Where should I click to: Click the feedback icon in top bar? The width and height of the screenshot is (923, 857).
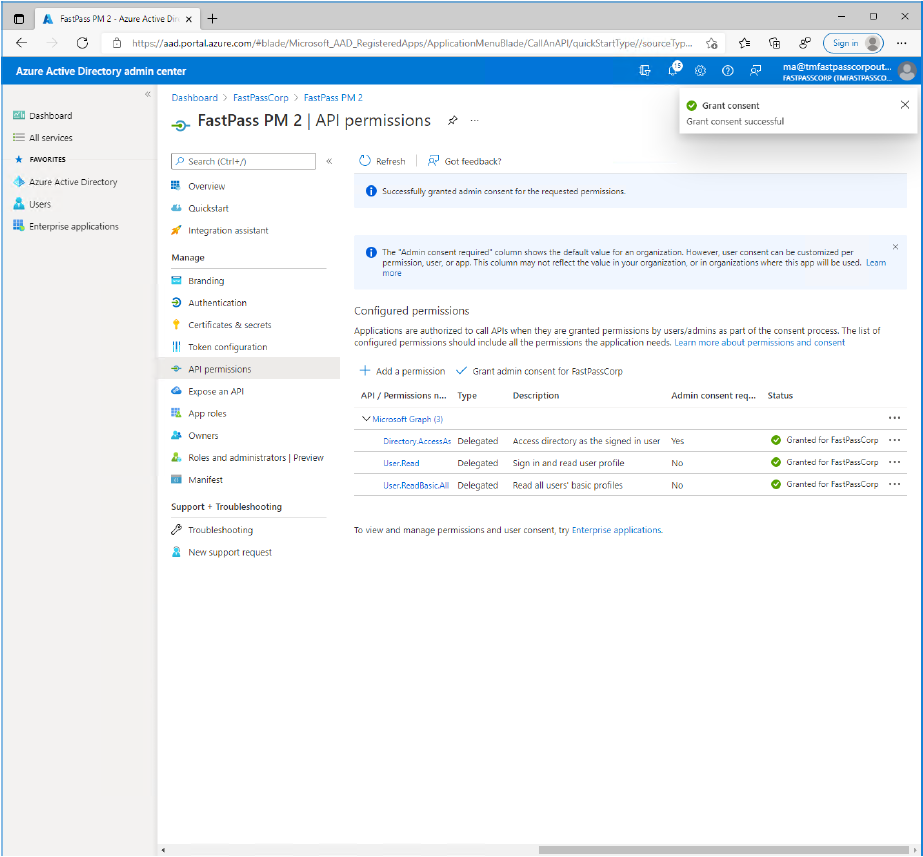[755, 71]
